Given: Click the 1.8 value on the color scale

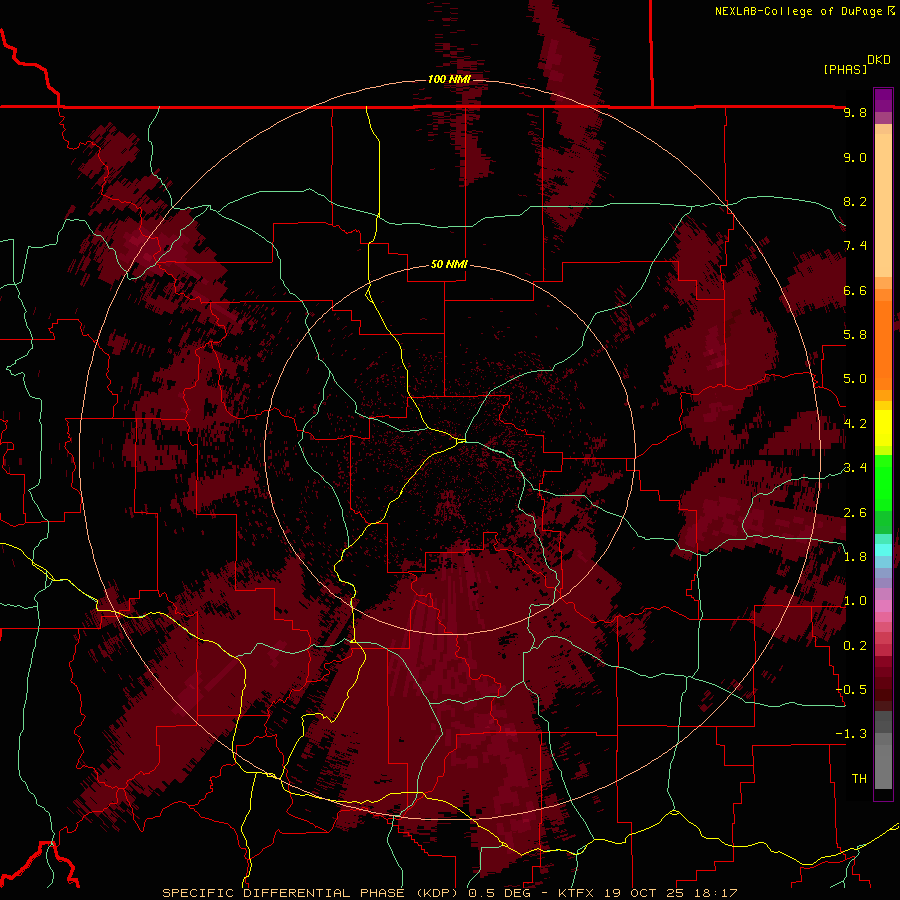Looking at the screenshot, I should click(855, 557).
